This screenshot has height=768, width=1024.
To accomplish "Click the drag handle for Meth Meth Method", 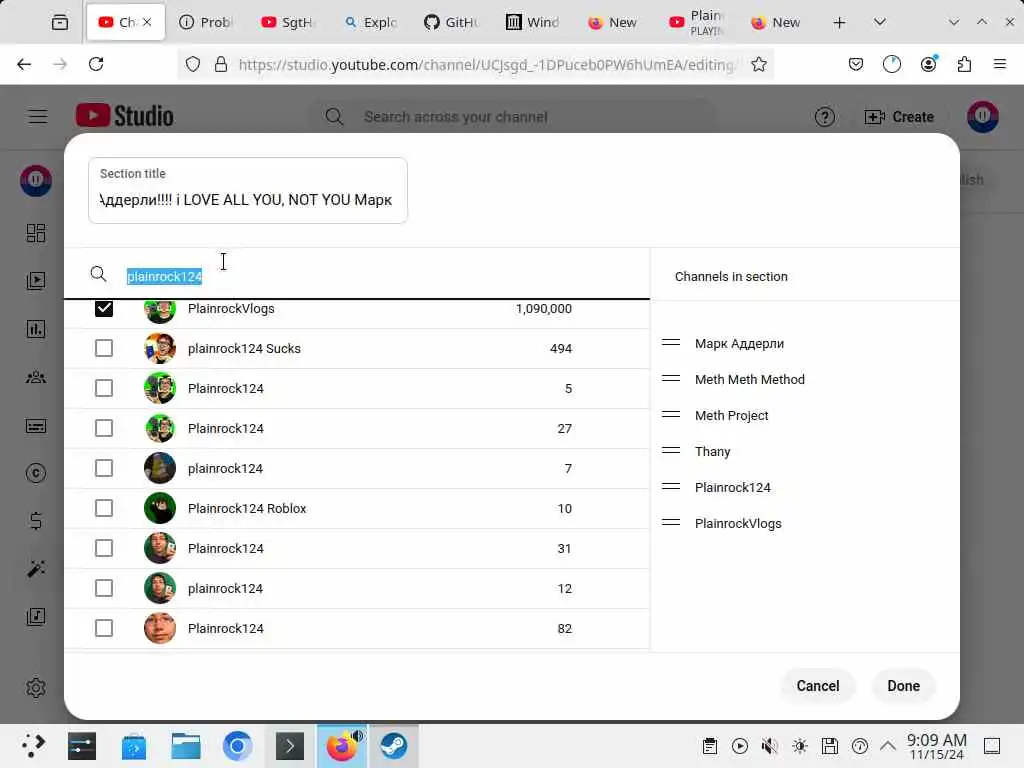I will pyautogui.click(x=671, y=379).
